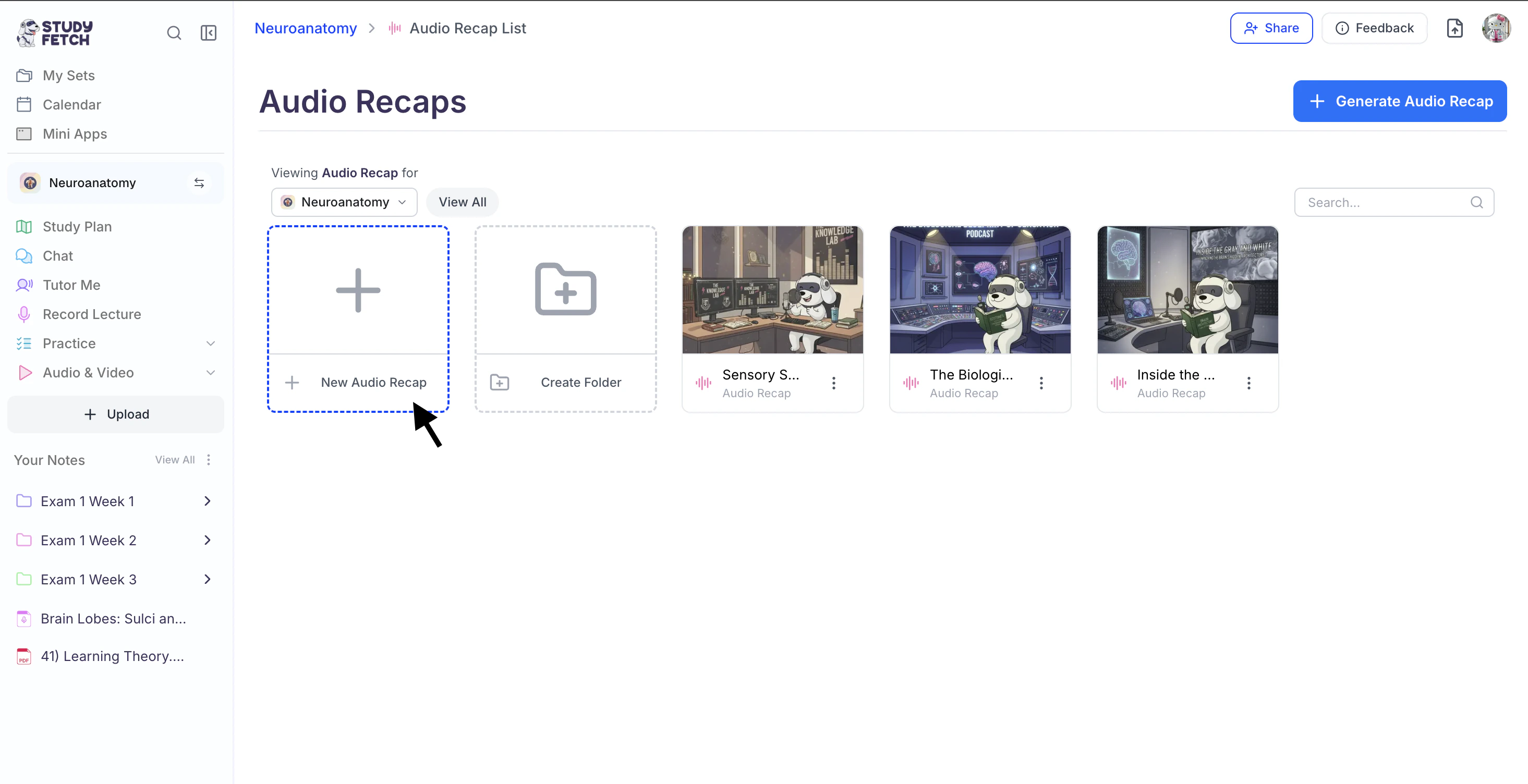Click the Neuroanatomy breadcrumb link

click(306, 29)
